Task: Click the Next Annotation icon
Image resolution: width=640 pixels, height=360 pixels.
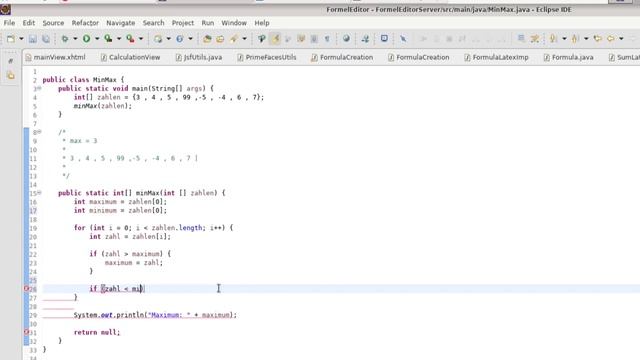Action: tap(553, 39)
